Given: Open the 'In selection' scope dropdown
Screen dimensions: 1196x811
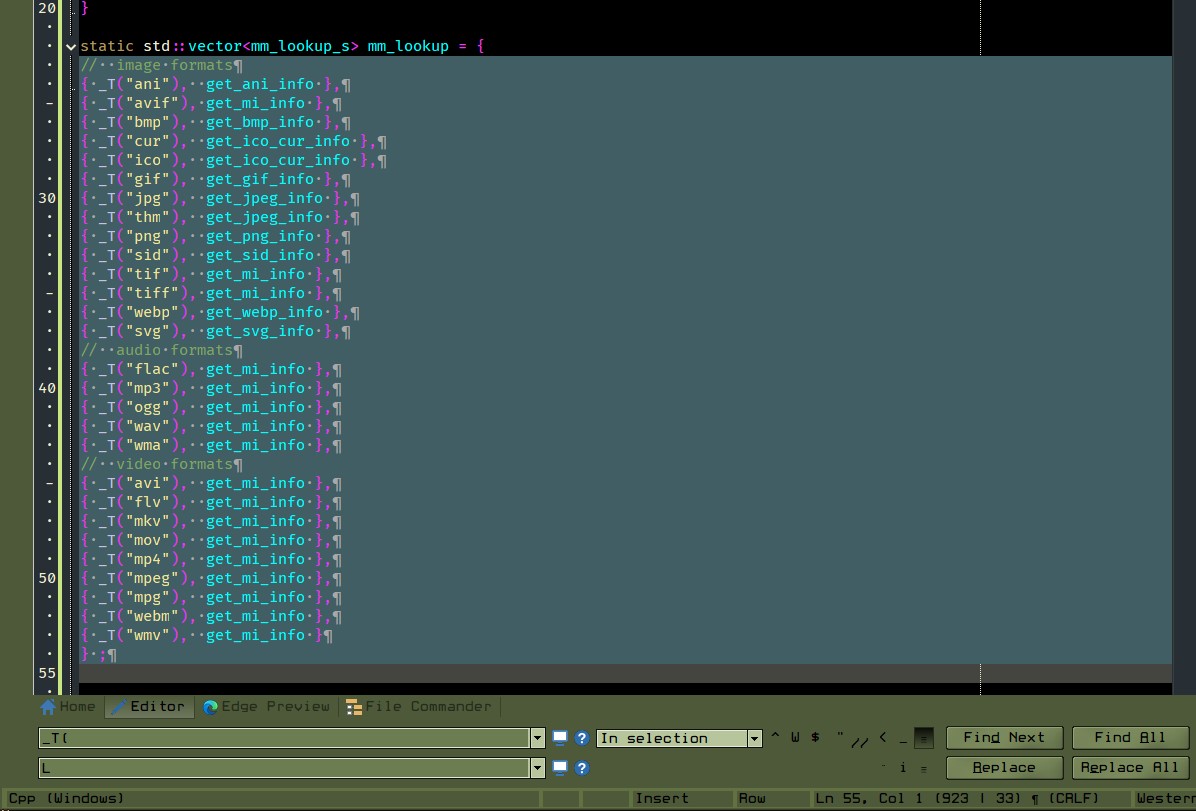Looking at the screenshot, I should click(x=754, y=738).
